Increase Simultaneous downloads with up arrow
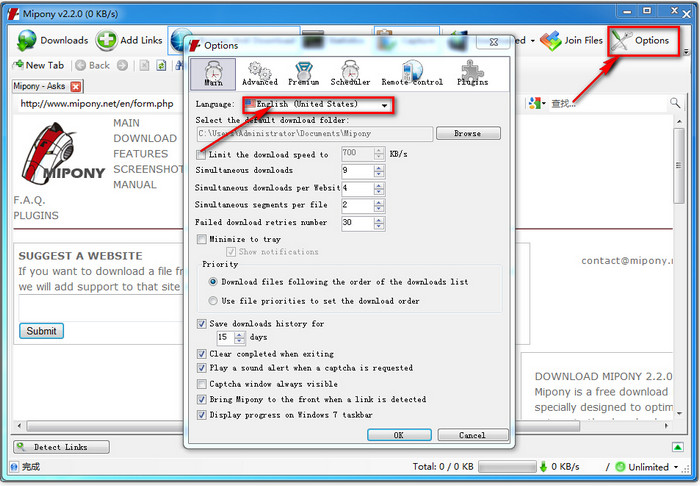Image resolution: width=700 pixels, height=486 pixels. tap(378, 167)
